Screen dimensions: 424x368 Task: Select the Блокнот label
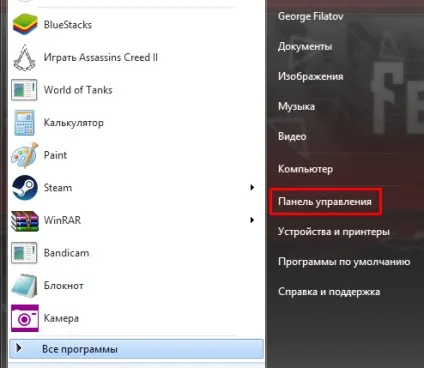tap(63, 285)
